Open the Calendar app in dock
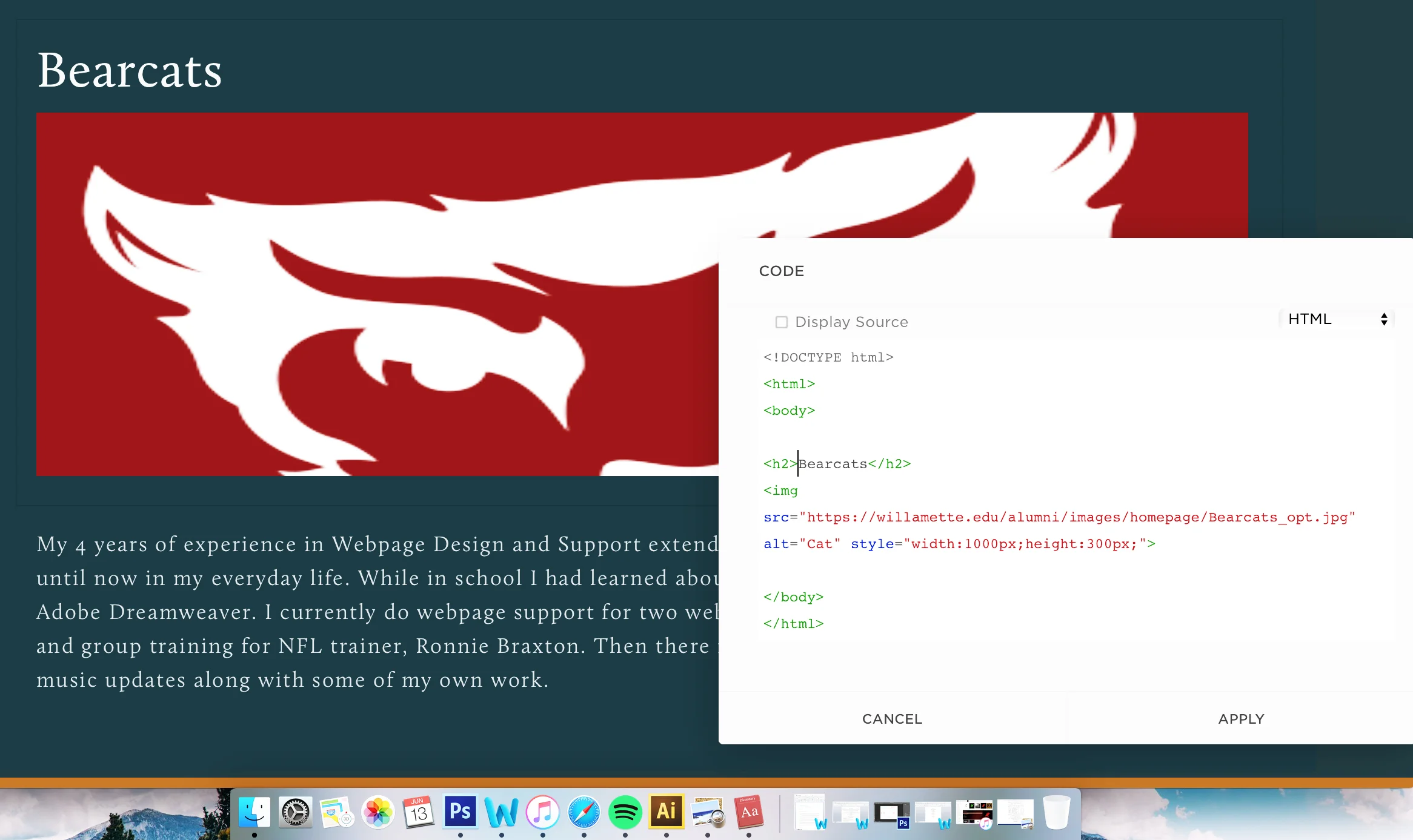Image resolution: width=1413 pixels, height=840 pixels. tap(419, 812)
